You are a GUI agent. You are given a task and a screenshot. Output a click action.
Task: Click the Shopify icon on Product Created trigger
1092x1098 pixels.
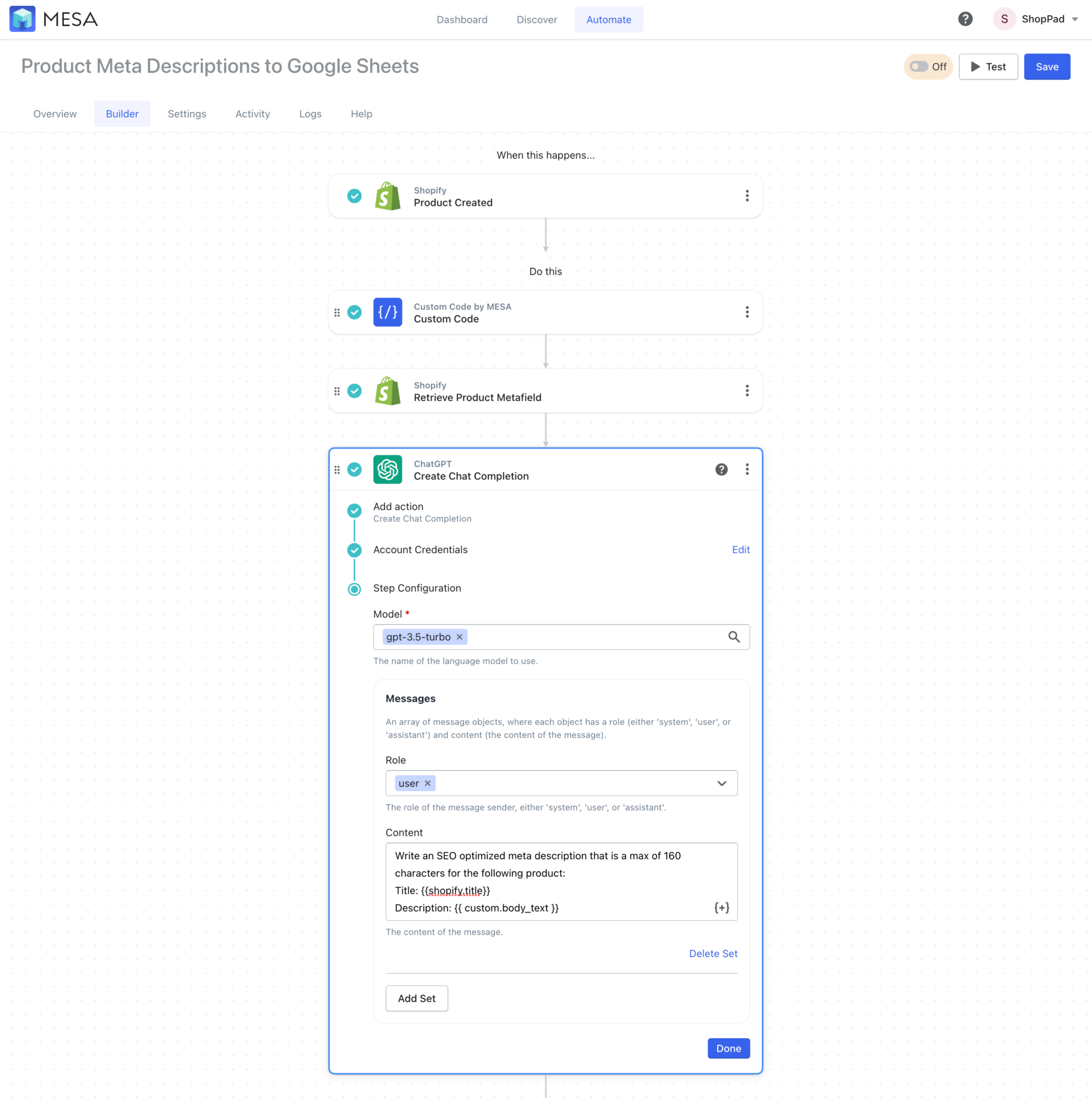pyautogui.click(x=387, y=196)
